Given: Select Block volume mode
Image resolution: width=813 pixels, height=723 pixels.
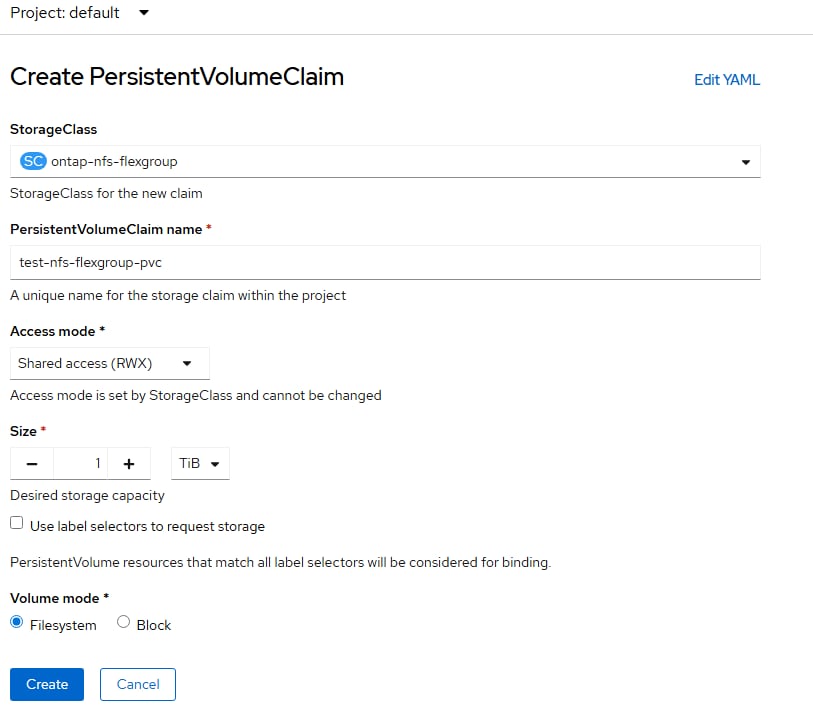Looking at the screenshot, I should tap(124, 622).
